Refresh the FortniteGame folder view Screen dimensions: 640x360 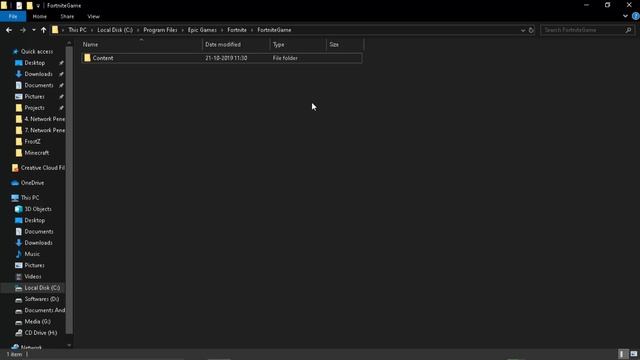(531, 30)
